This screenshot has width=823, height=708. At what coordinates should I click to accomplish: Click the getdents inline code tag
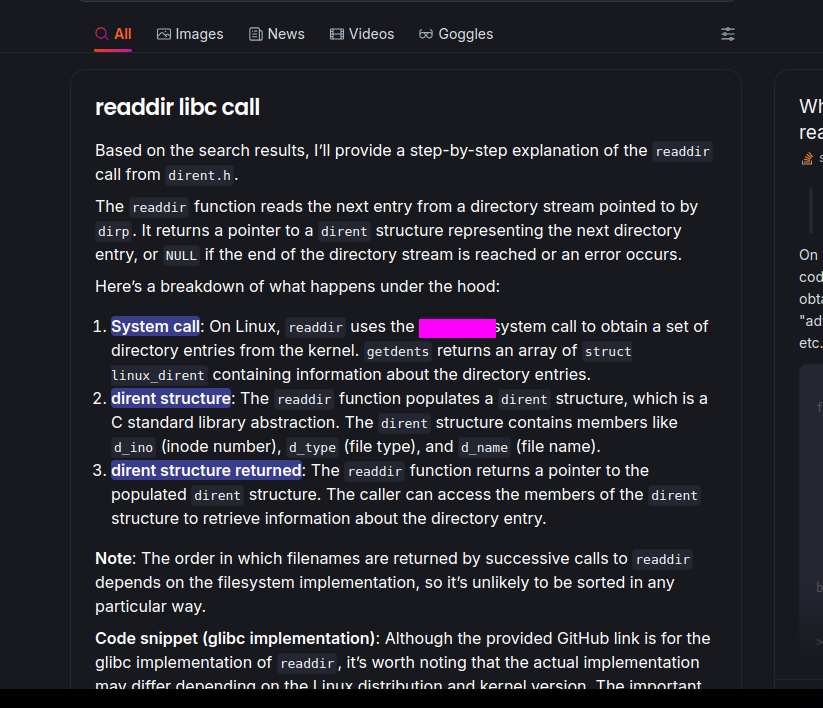click(x=398, y=351)
